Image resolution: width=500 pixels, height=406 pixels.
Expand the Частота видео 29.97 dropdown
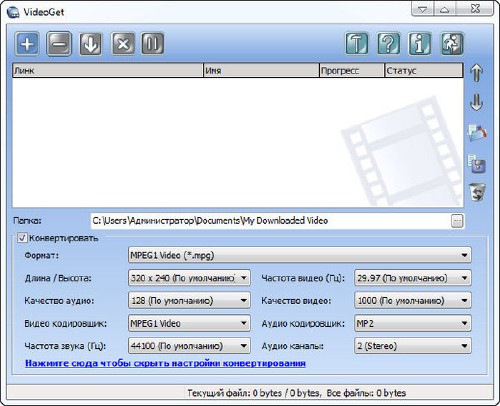point(413,278)
